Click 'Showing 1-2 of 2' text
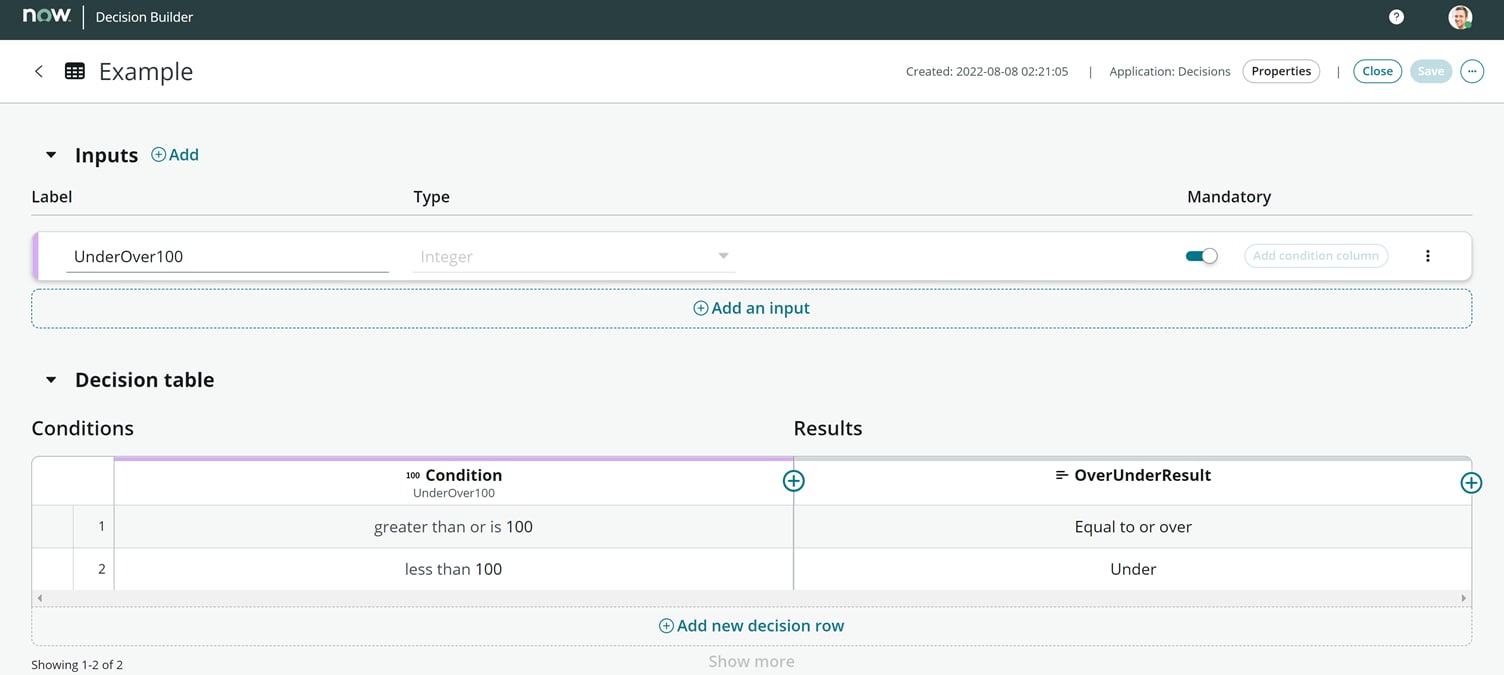This screenshot has height=675, width=1504. click(x=77, y=664)
